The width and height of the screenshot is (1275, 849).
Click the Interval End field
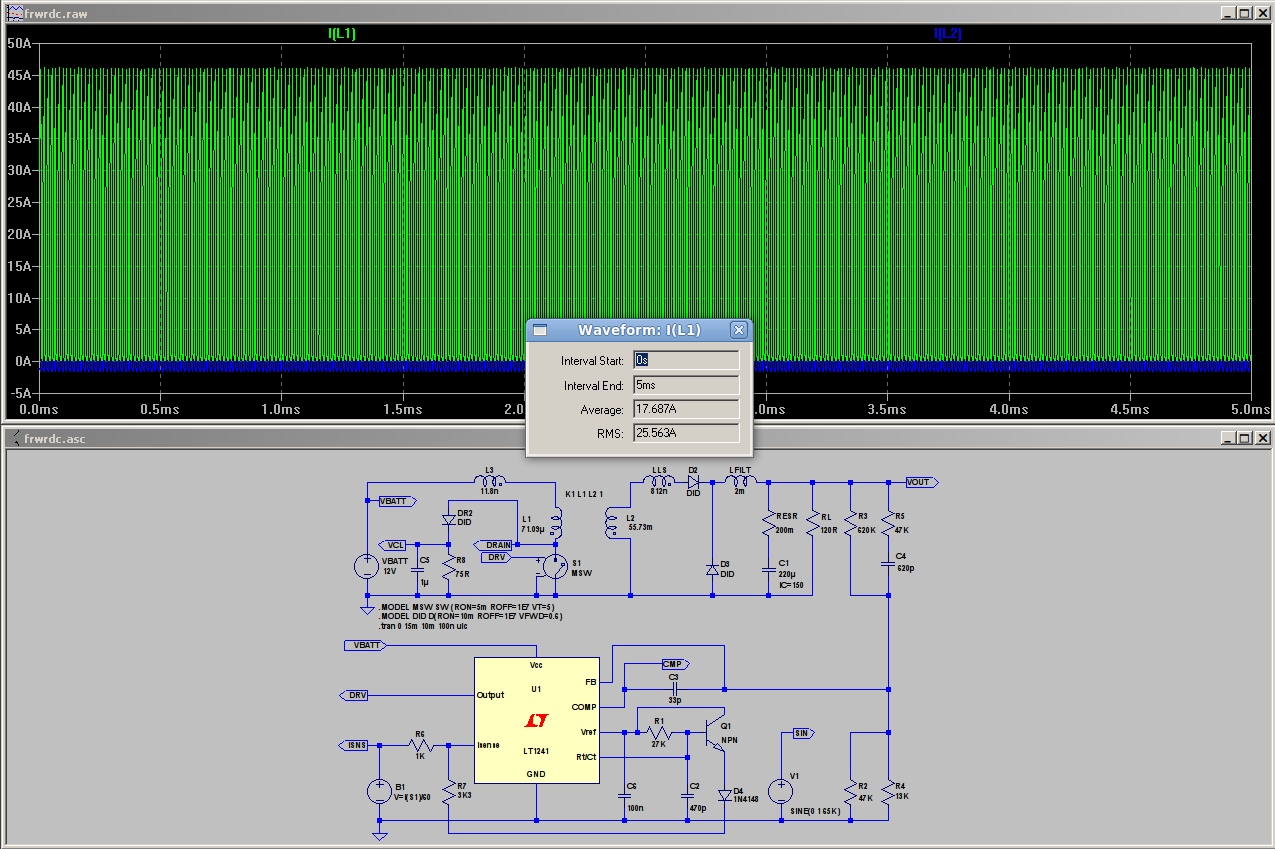pos(686,385)
